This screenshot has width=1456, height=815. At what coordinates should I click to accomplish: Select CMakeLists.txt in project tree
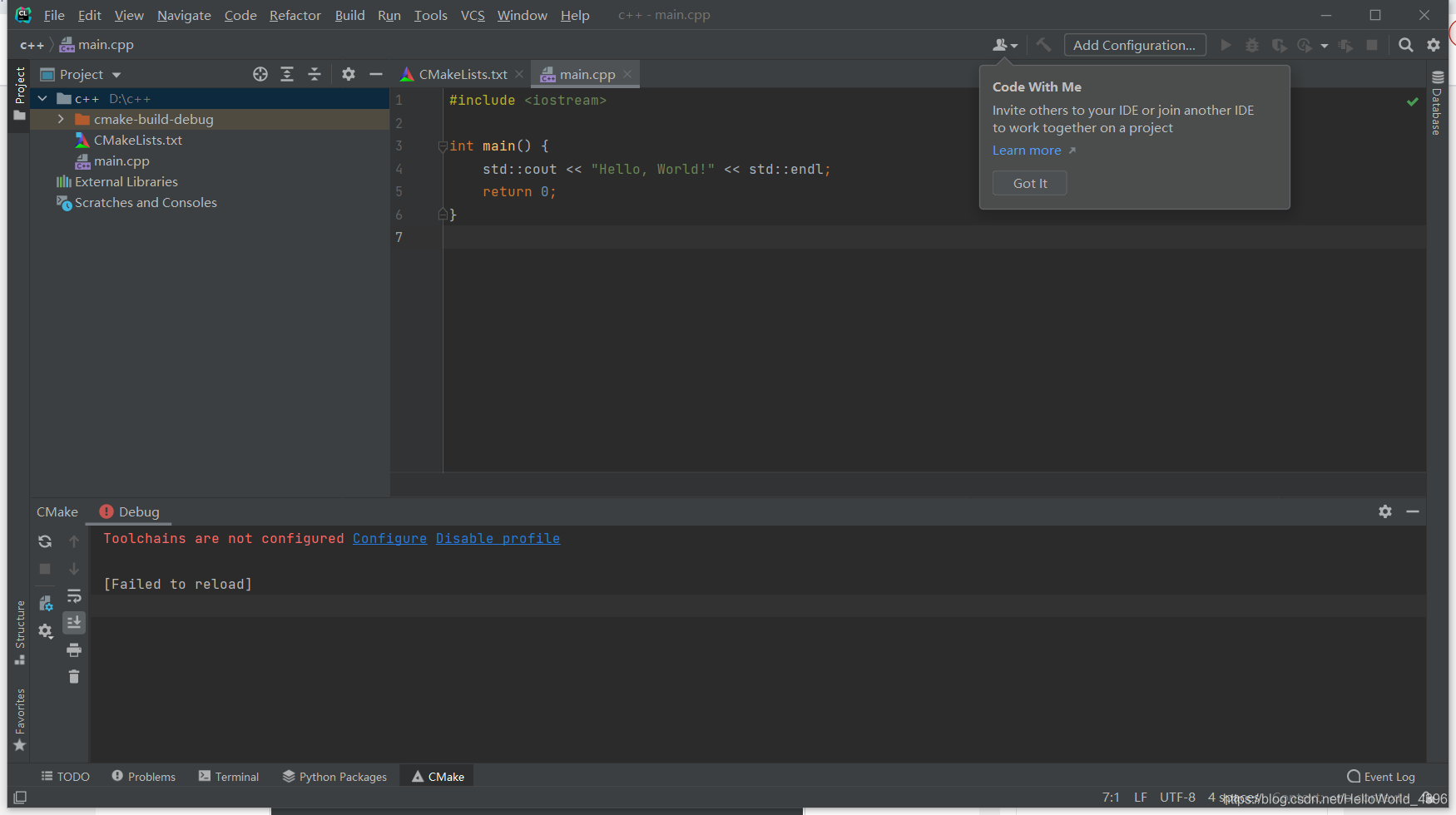click(137, 140)
